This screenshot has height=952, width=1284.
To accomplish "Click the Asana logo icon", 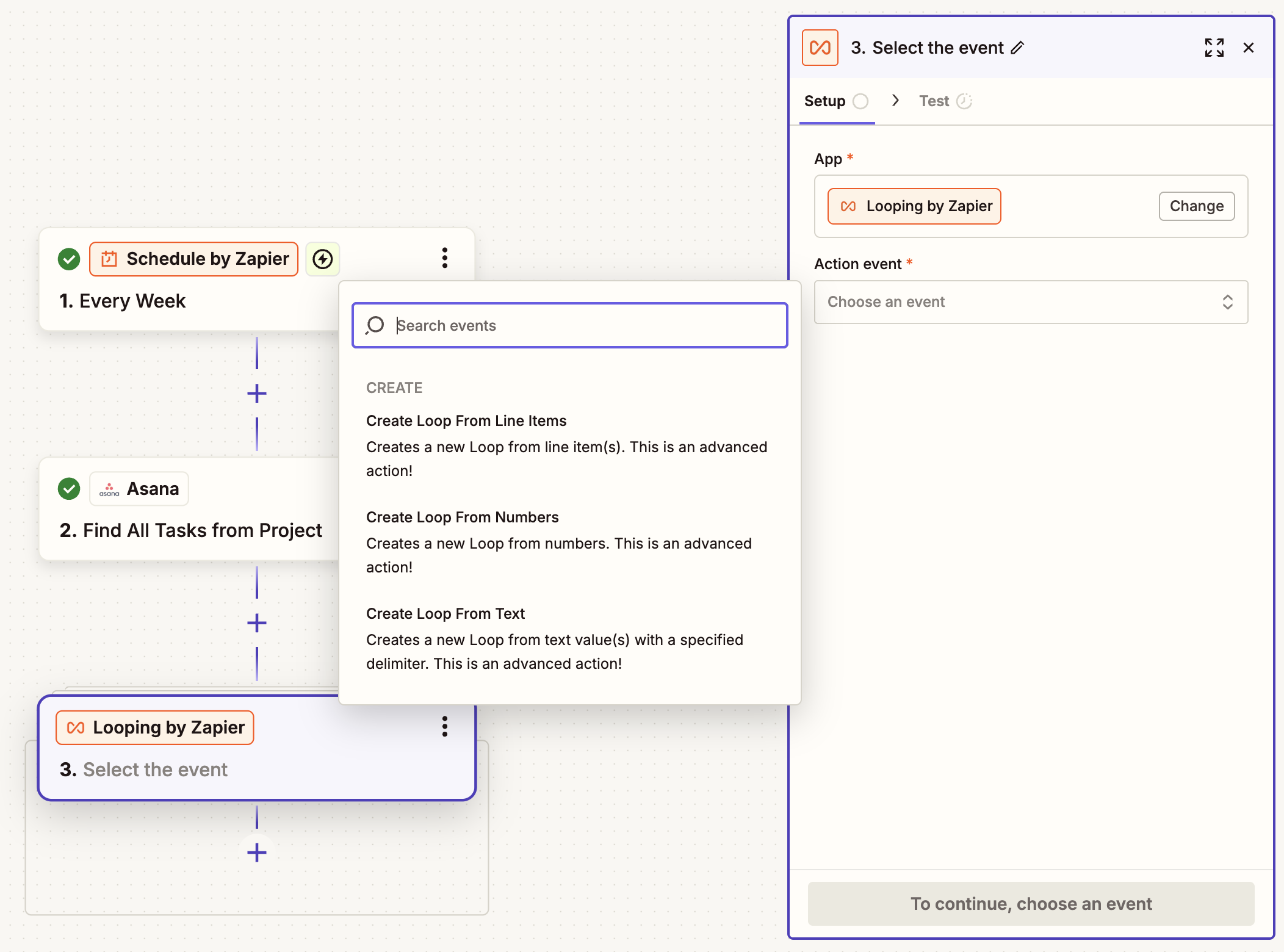I will (109, 489).
